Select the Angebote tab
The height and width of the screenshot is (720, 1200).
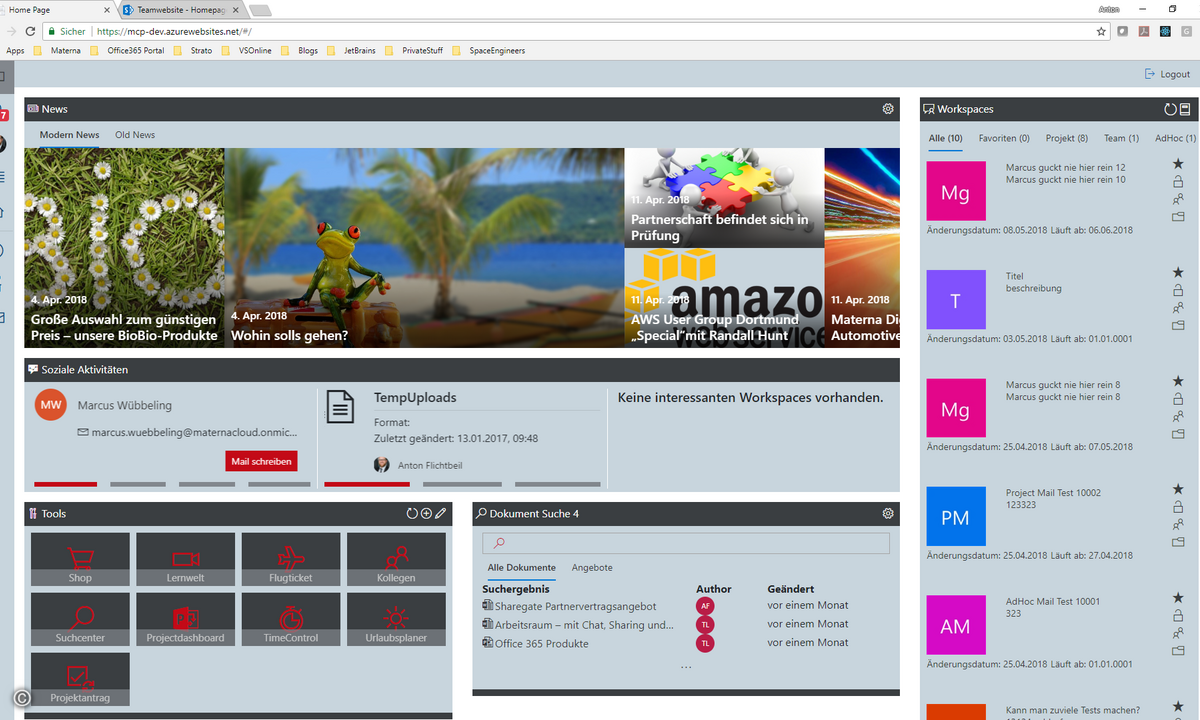tap(592, 568)
